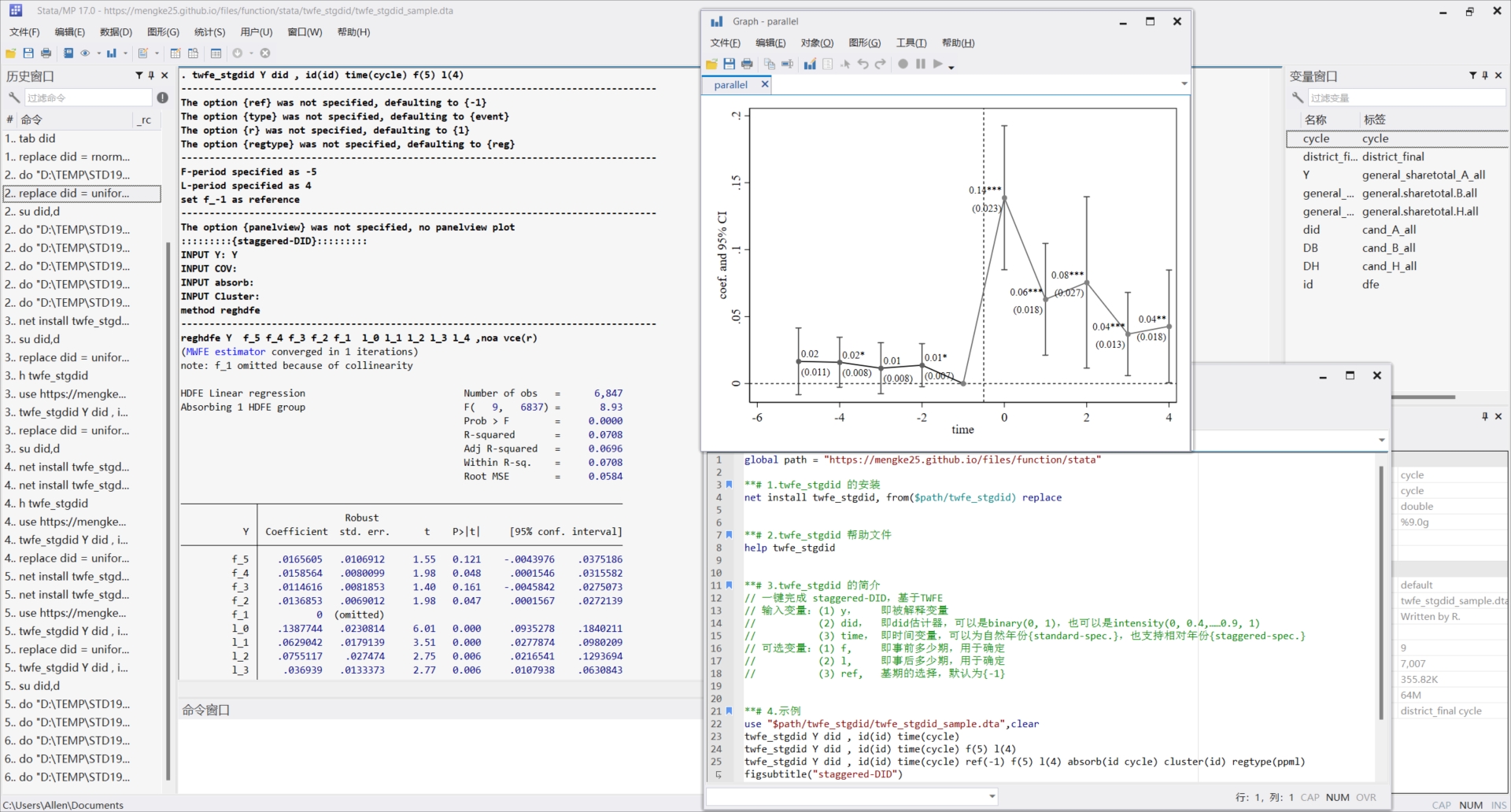
Task: Click the Viewer eye icon in main toolbar
Action: point(85,53)
